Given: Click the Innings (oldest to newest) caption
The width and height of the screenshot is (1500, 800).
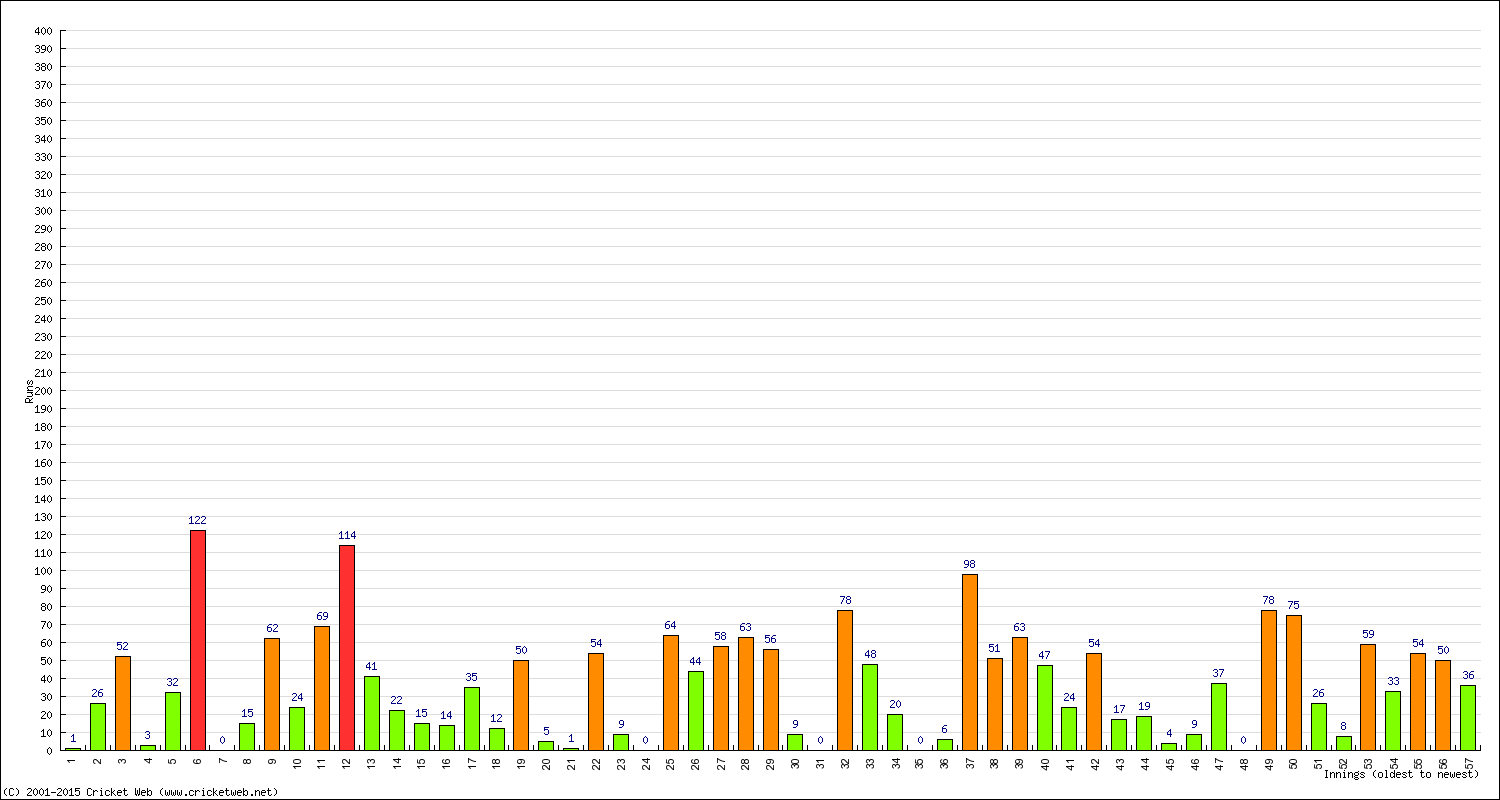Looking at the screenshot, I should (1401, 774).
